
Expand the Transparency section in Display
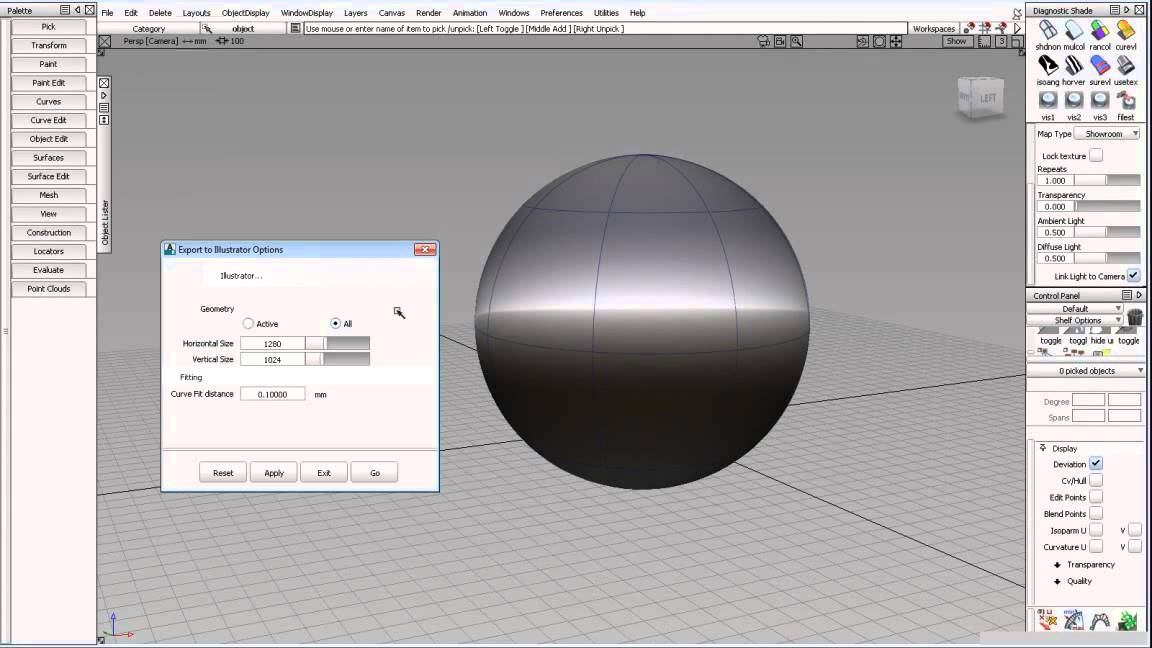point(1057,565)
